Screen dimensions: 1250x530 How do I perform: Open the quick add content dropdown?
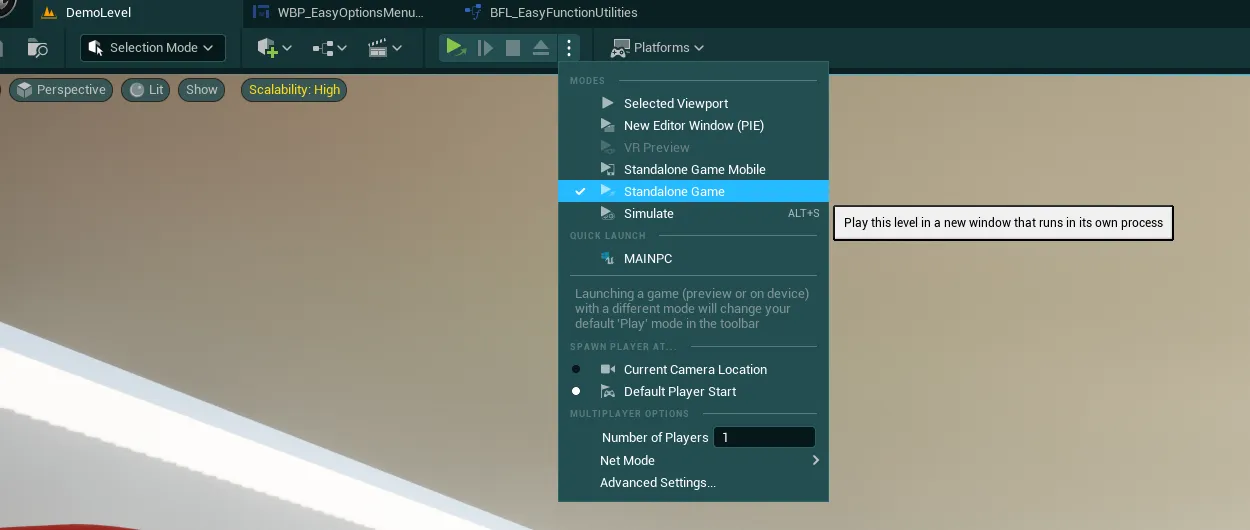(x=274, y=48)
